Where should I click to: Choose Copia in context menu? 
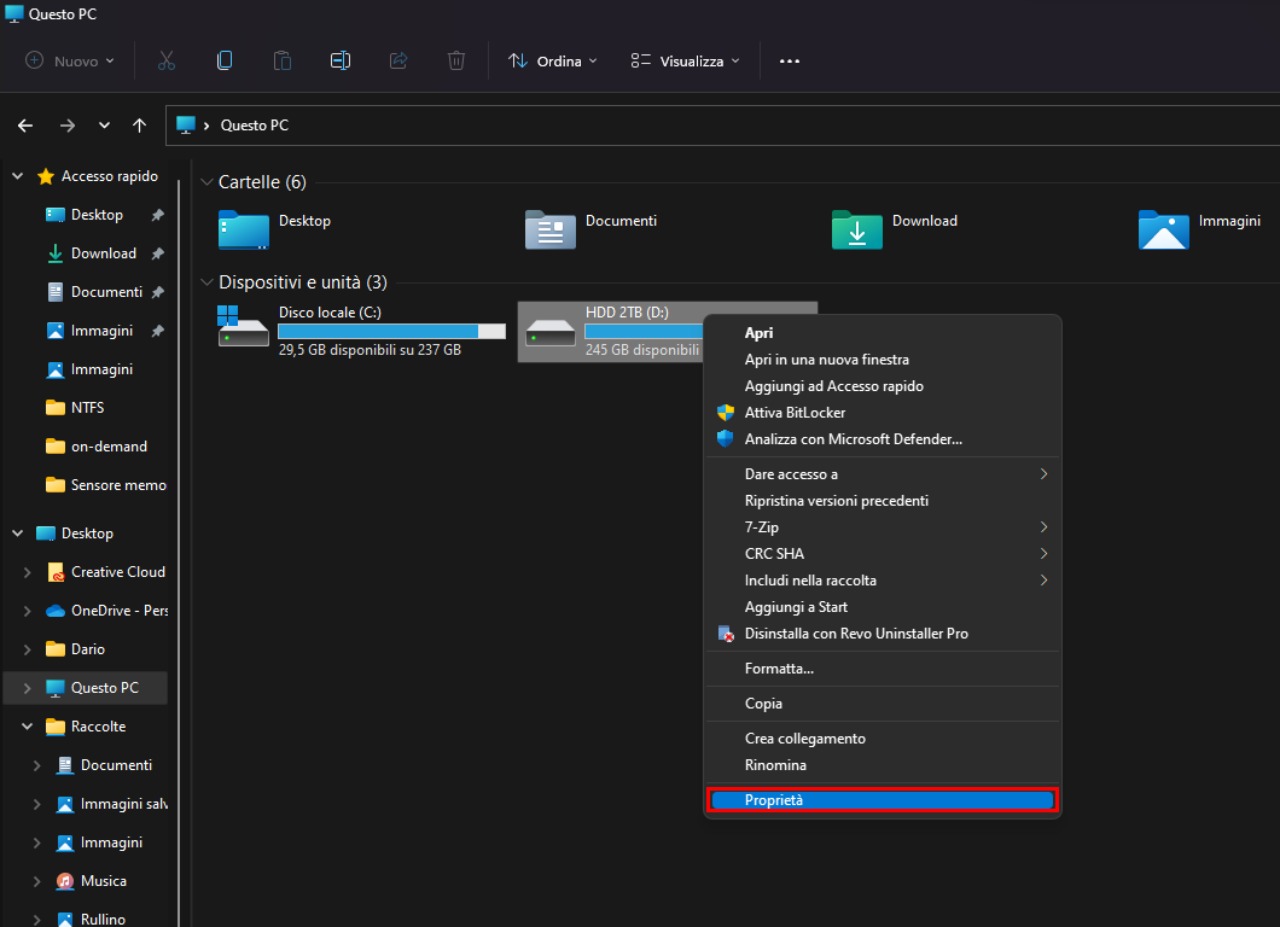pyautogui.click(x=883, y=703)
